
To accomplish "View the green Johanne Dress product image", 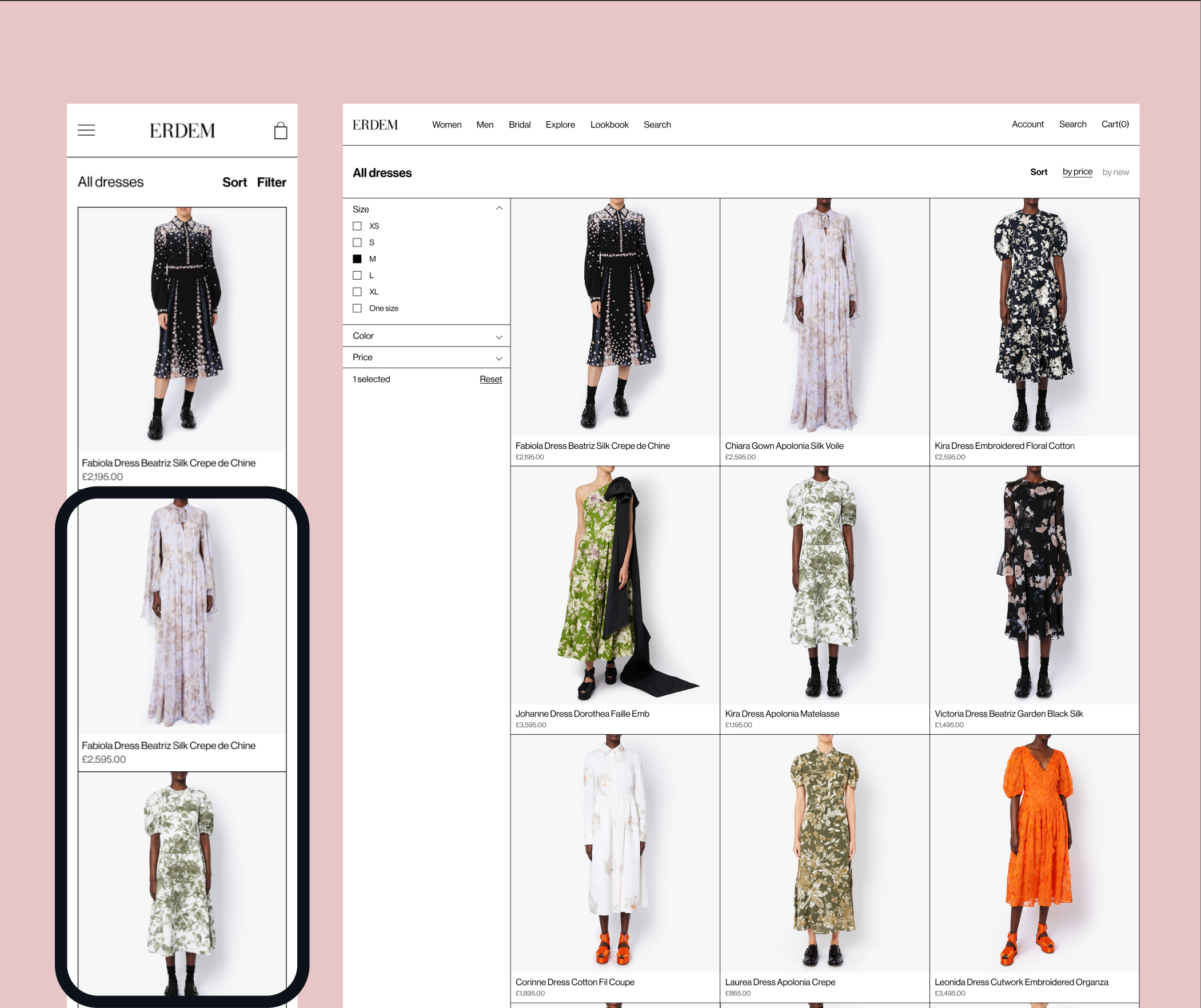I will [615, 585].
